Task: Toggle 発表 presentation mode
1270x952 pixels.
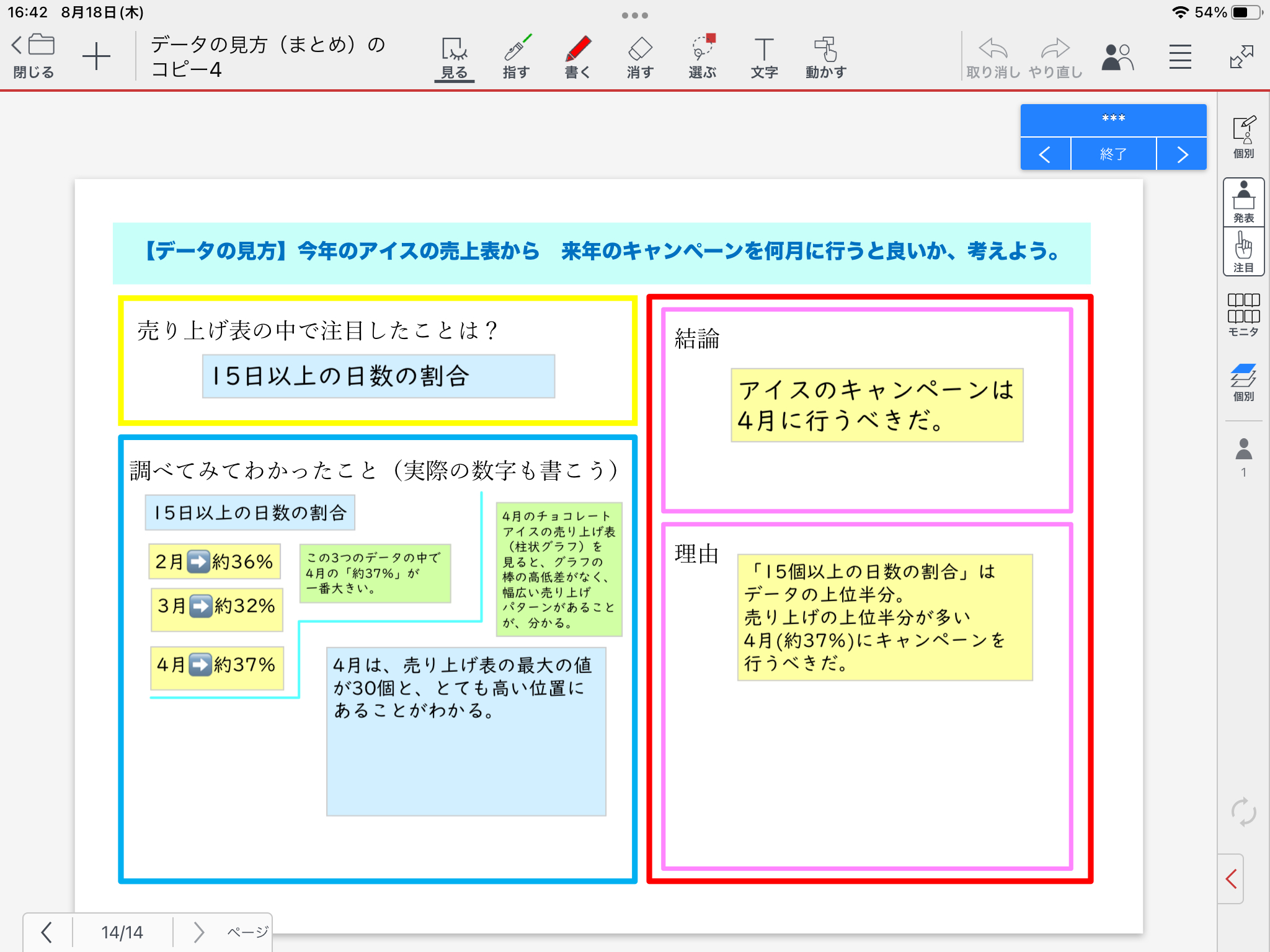Action: tap(1243, 202)
